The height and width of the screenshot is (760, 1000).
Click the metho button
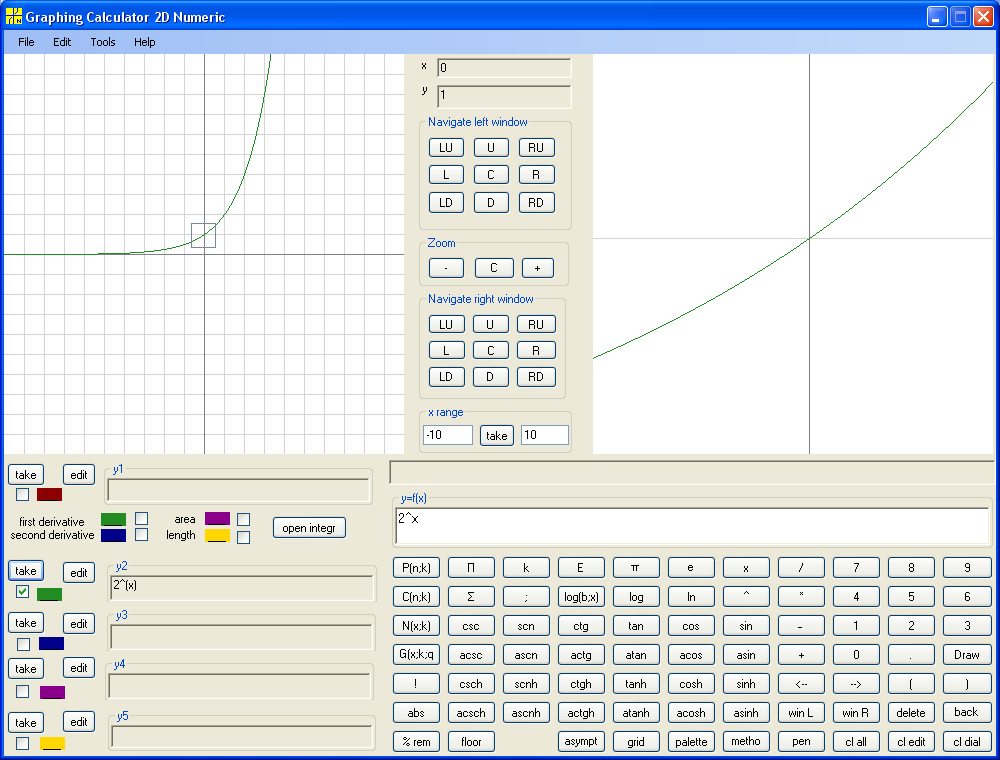point(746,742)
